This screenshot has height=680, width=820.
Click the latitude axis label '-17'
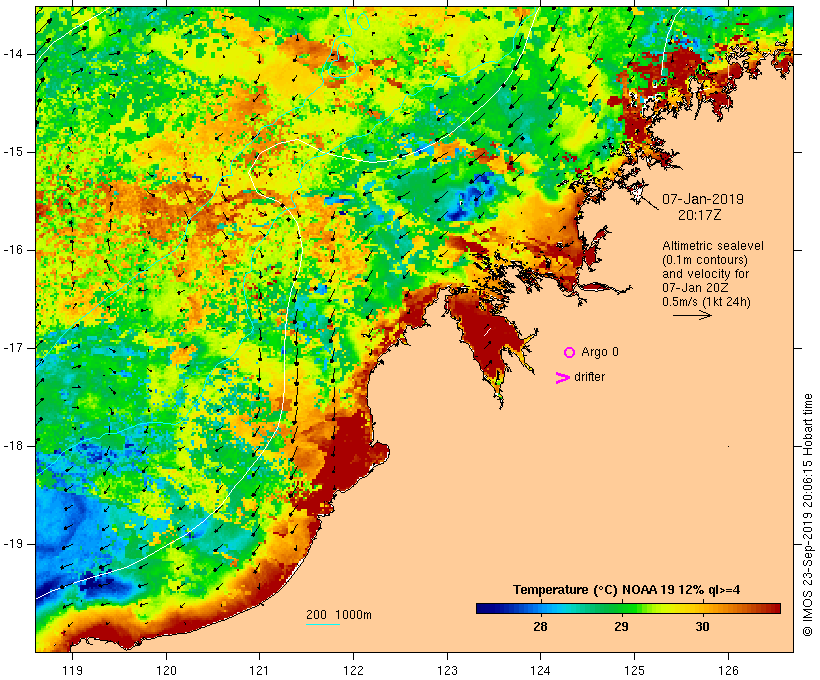[x=13, y=348]
